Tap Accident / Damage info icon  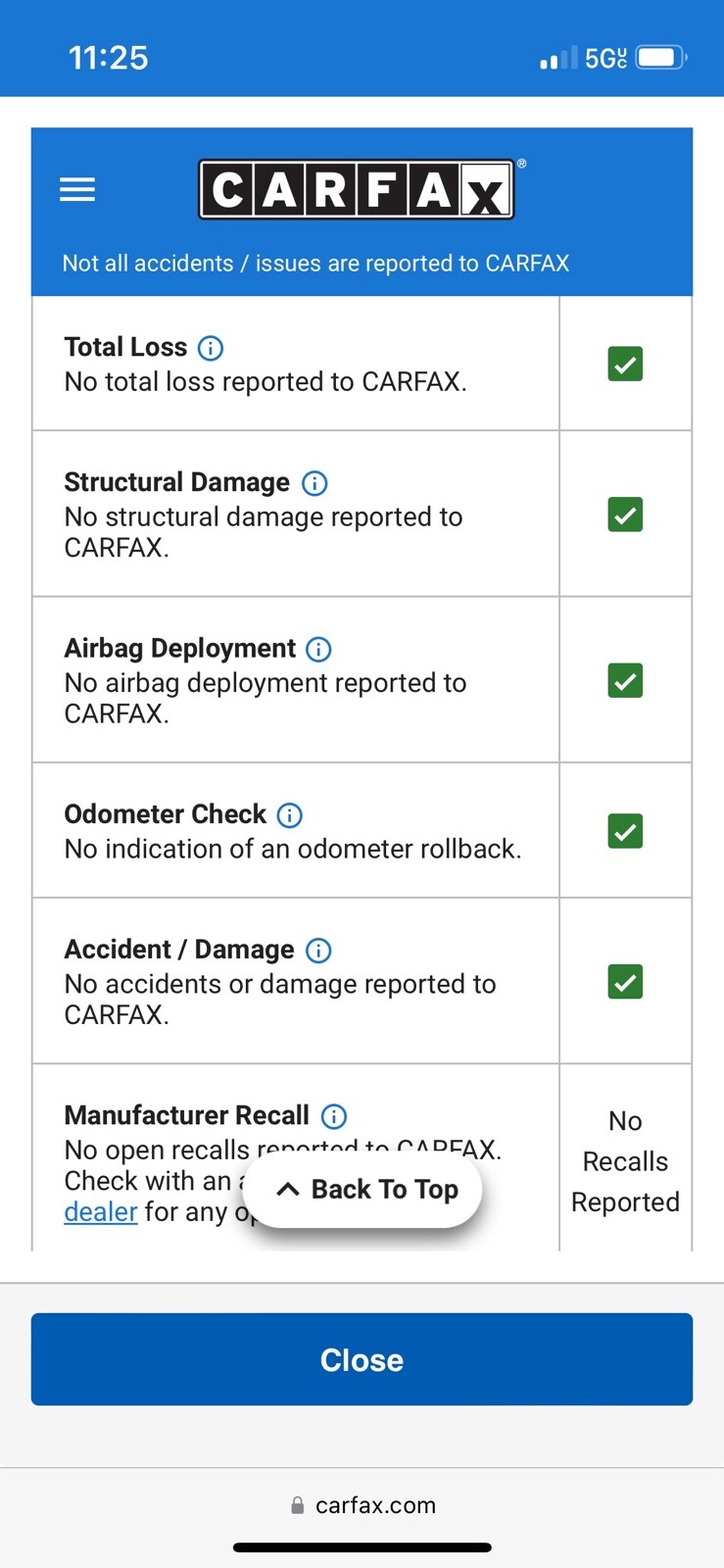[318, 950]
